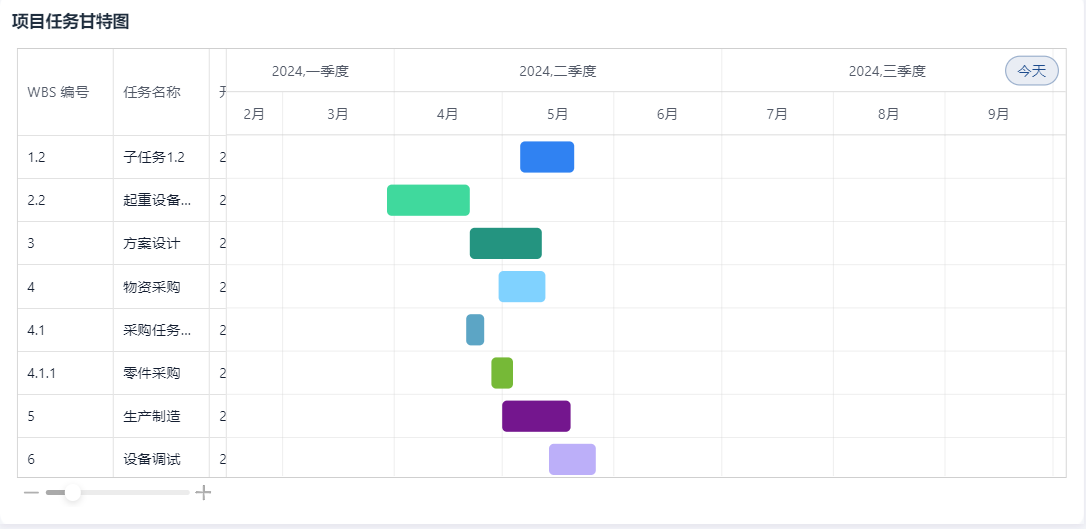Click the 设备调试 lavender Gantt bar
The image size is (1086, 529).
572,459
